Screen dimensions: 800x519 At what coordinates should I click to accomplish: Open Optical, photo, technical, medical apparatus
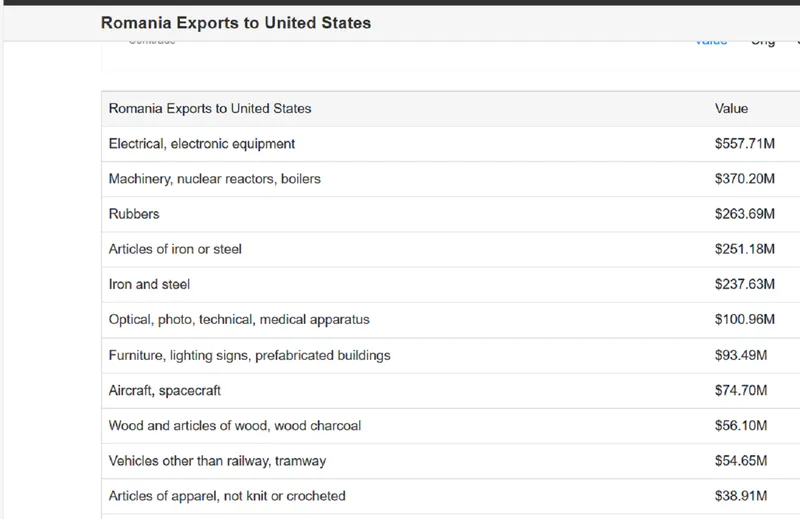(239, 320)
